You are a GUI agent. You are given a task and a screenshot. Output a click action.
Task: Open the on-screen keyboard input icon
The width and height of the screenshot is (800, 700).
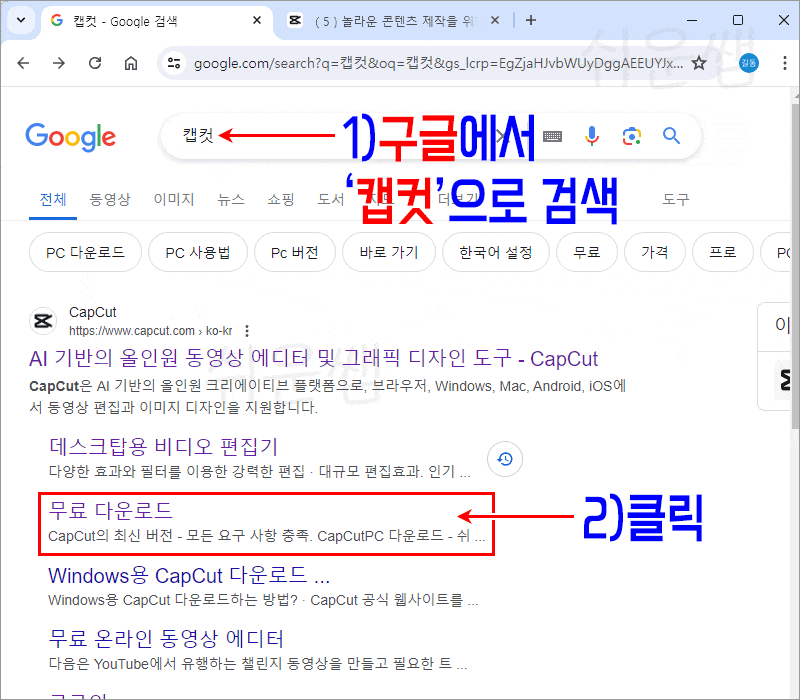point(552,136)
